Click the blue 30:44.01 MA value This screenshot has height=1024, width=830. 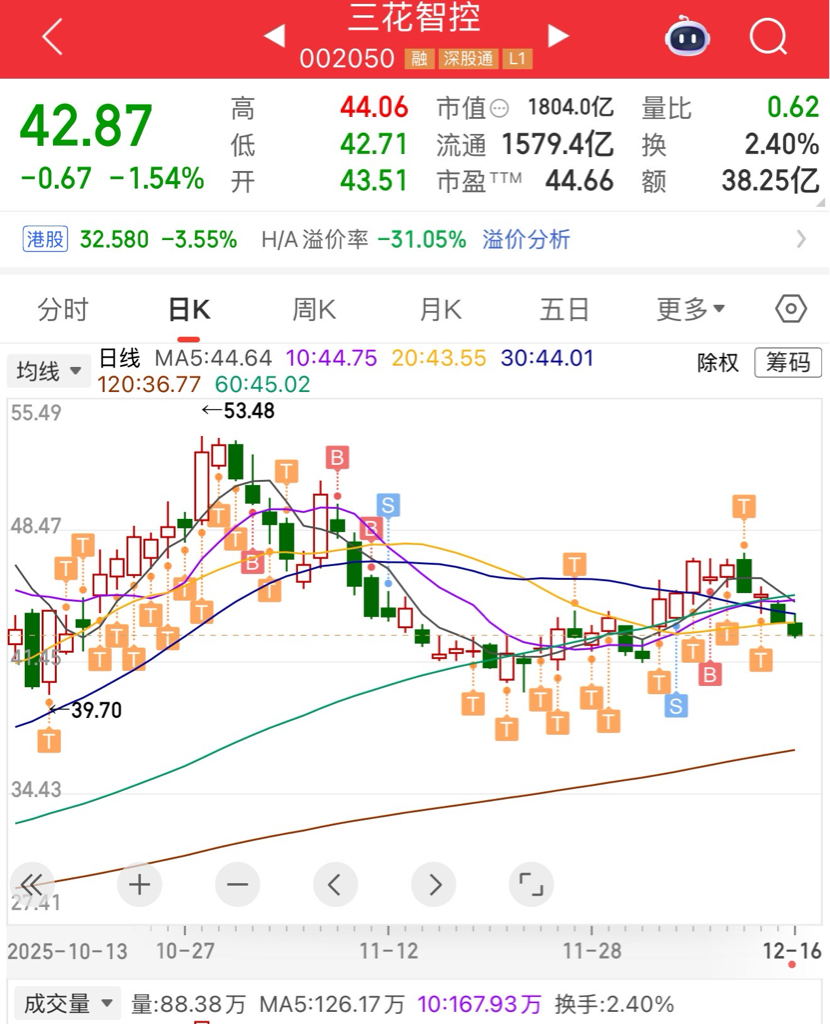(x=547, y=358)
